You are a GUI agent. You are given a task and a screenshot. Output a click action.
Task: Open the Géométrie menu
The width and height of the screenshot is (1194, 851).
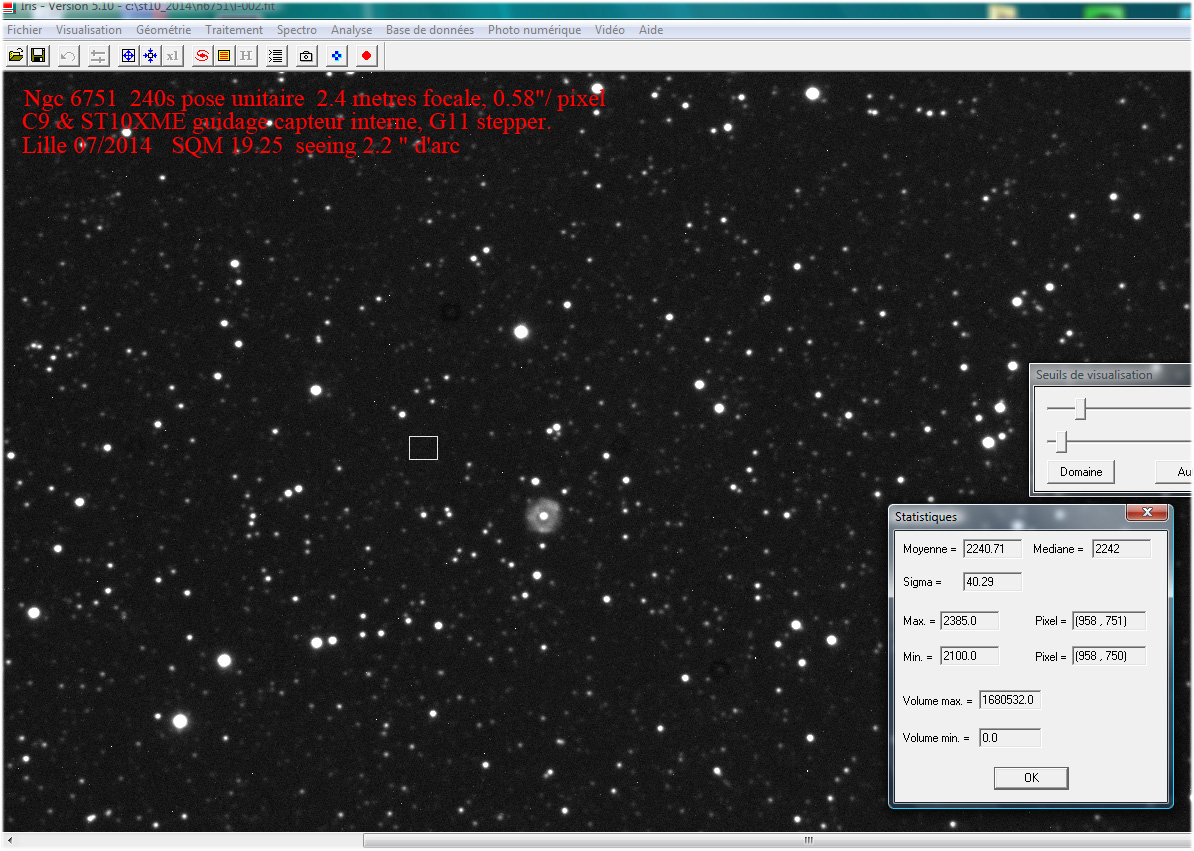click(x=163, y=30)
